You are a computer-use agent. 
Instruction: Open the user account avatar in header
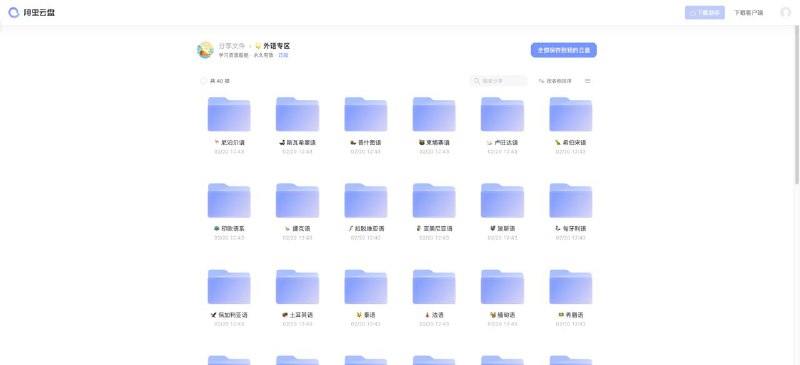pos(785,13)
